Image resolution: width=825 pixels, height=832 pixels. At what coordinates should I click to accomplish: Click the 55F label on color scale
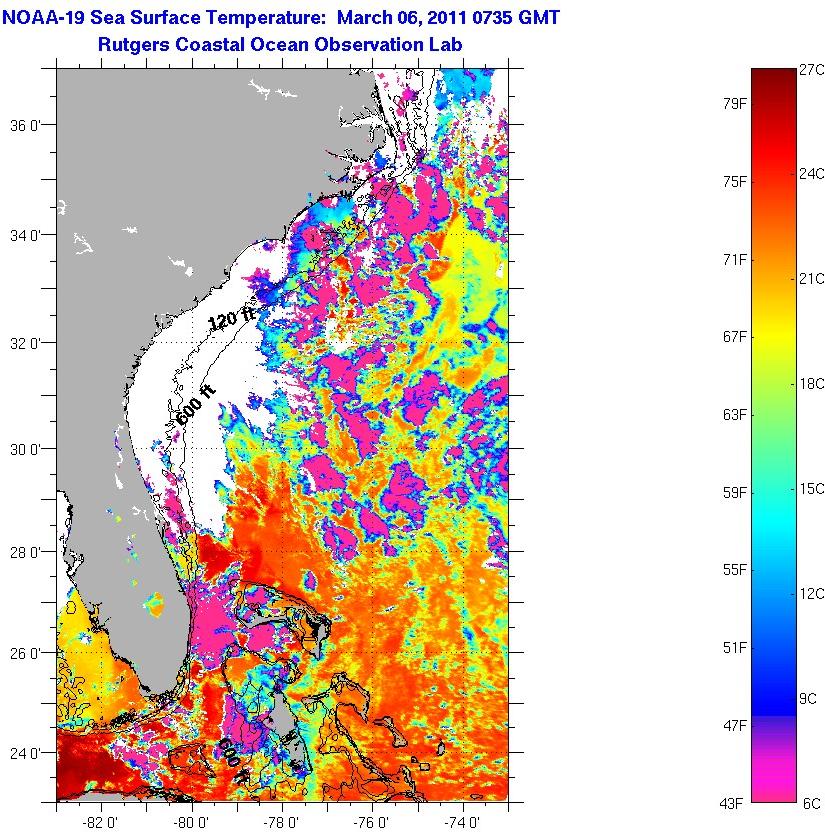click(x=734, y=570)
